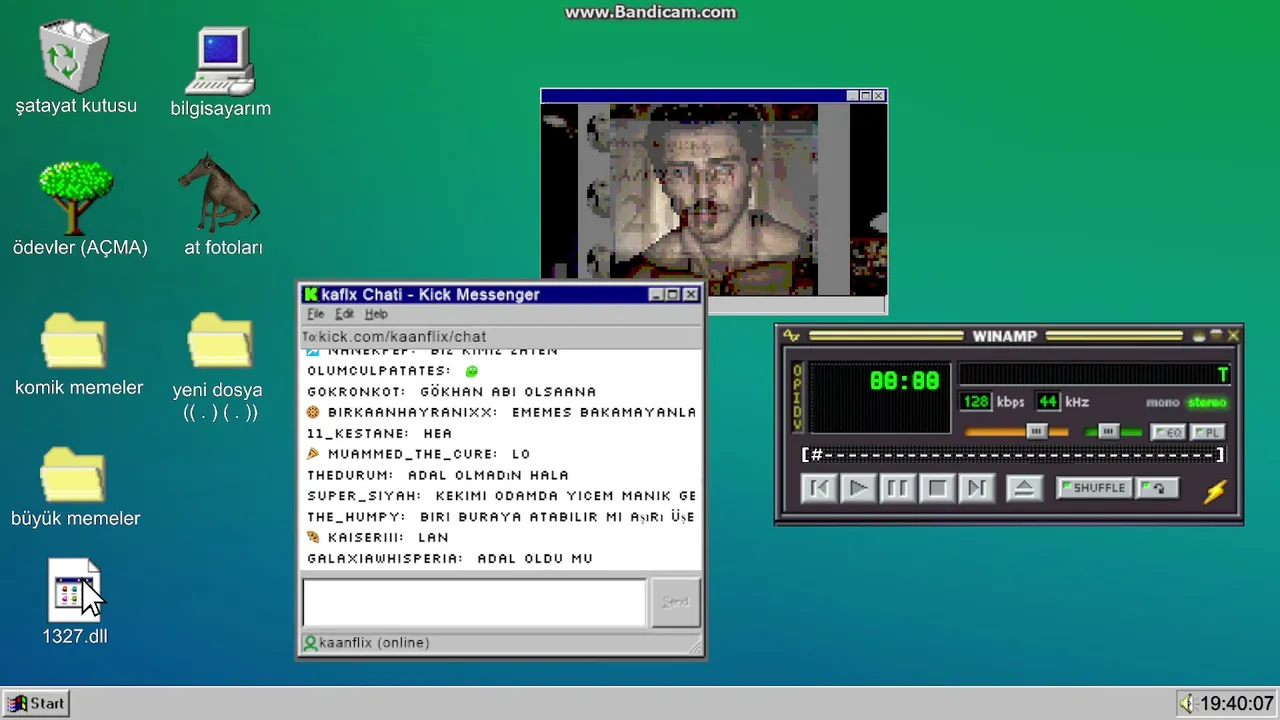
Task: Click the kaanflix online status icon
Action: (310, 643)
